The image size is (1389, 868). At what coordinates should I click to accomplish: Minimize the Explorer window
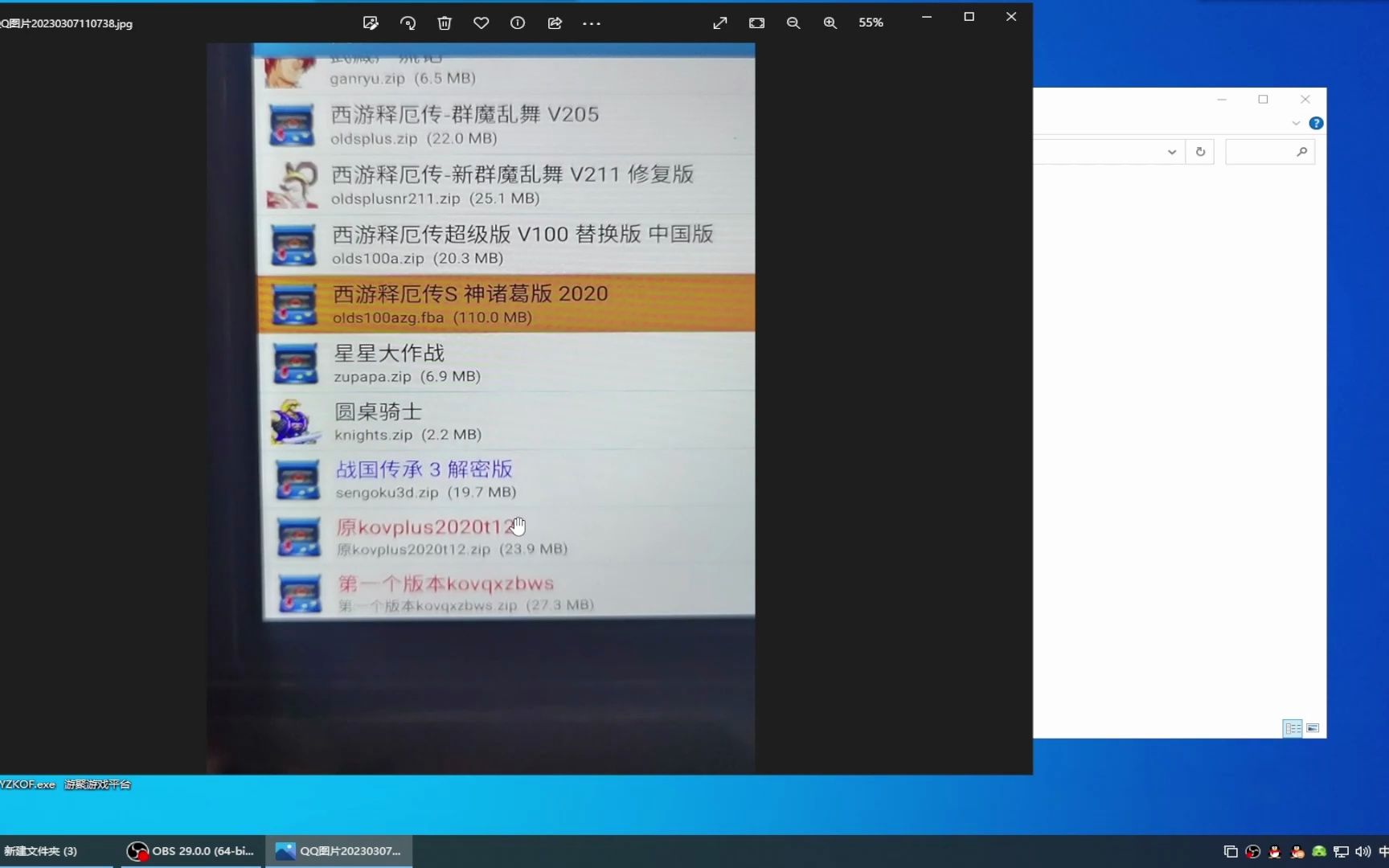1222,100
